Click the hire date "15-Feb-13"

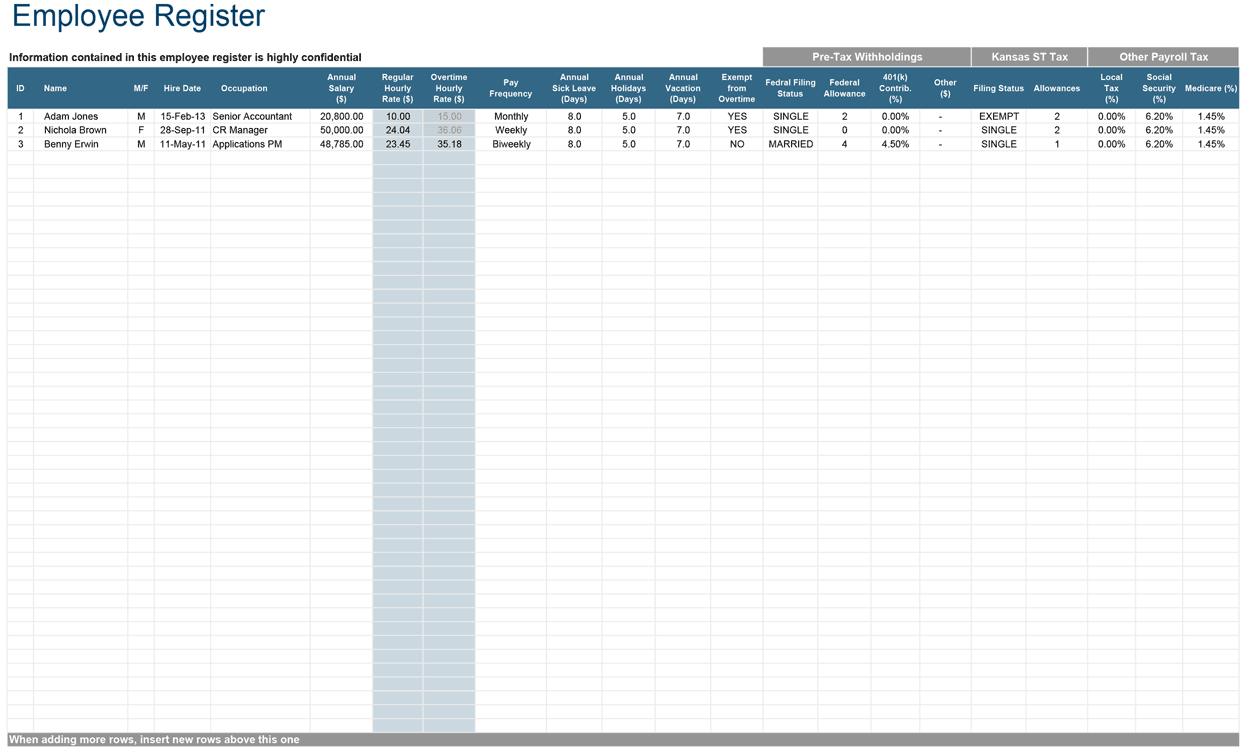[182, 116]
